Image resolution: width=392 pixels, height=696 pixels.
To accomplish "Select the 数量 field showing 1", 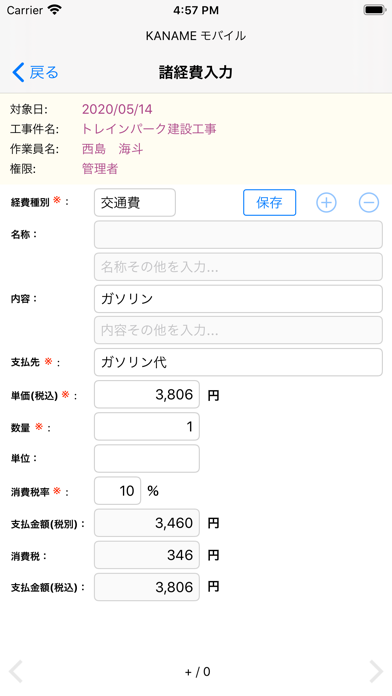I will (147, 427).
